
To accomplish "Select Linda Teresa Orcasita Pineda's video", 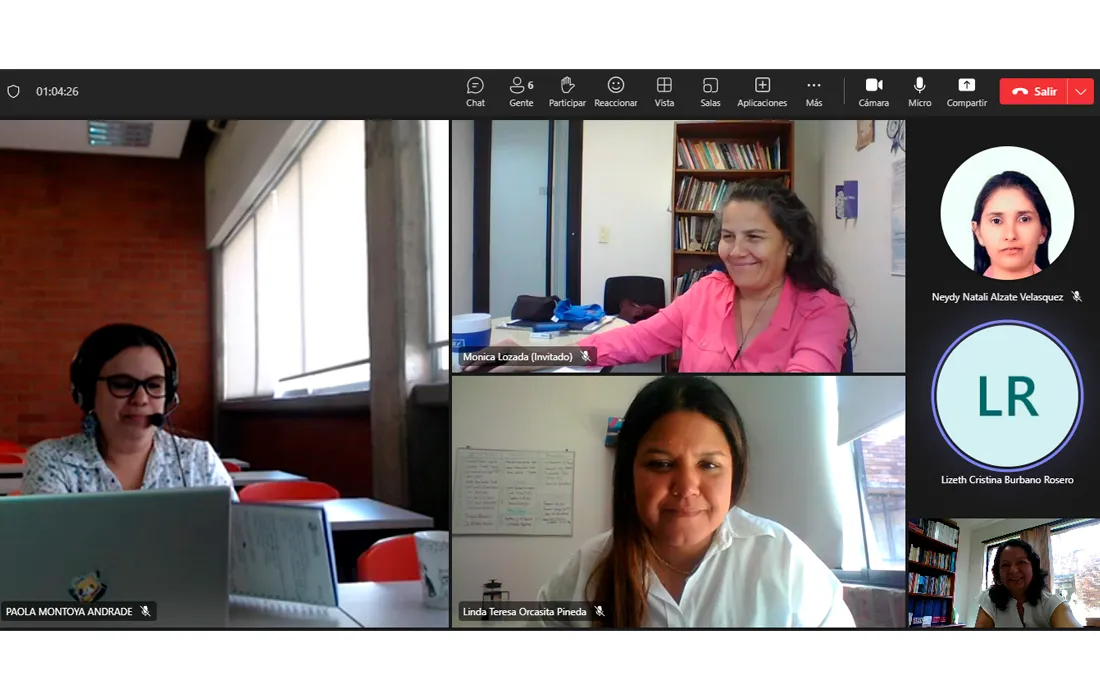I will [678, 502].
